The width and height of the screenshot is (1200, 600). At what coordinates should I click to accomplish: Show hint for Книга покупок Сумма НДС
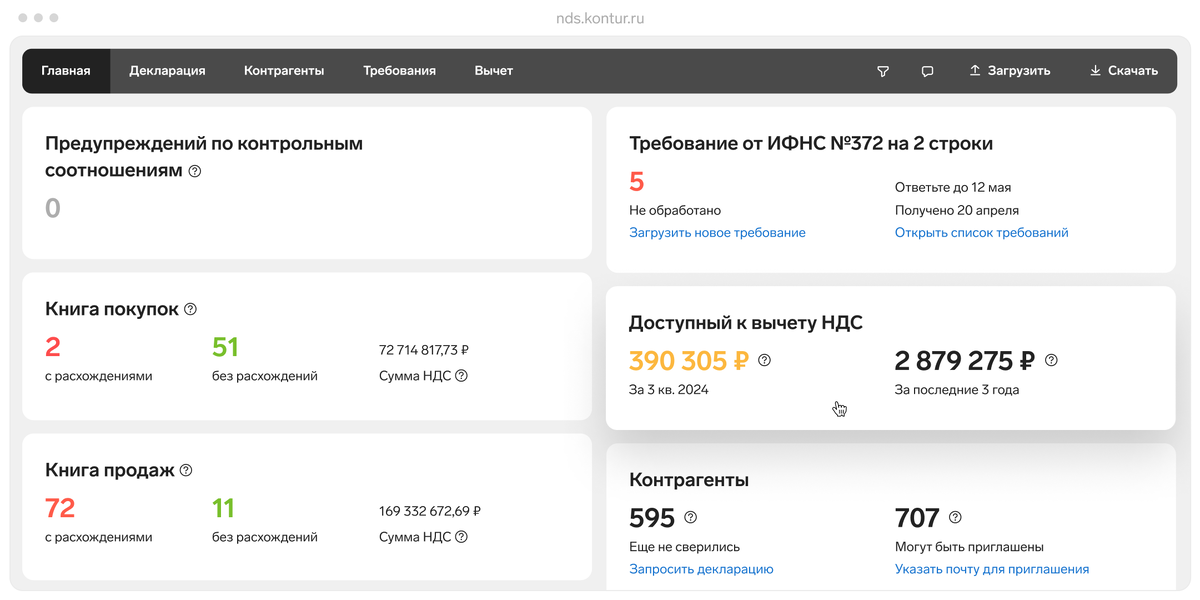(x=461, y=376)
